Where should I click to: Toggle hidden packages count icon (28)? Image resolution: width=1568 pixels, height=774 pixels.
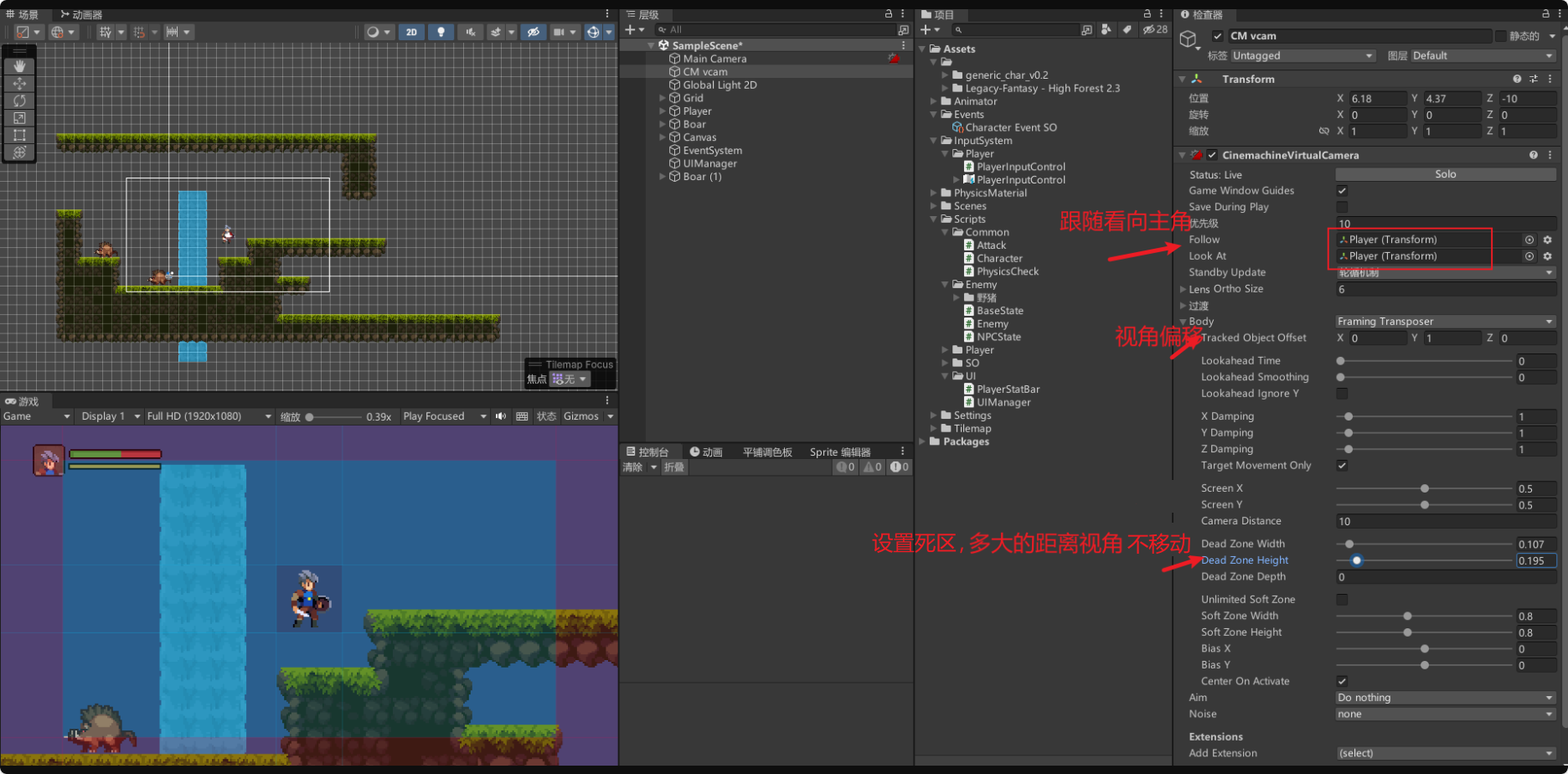pos(1155,29)
